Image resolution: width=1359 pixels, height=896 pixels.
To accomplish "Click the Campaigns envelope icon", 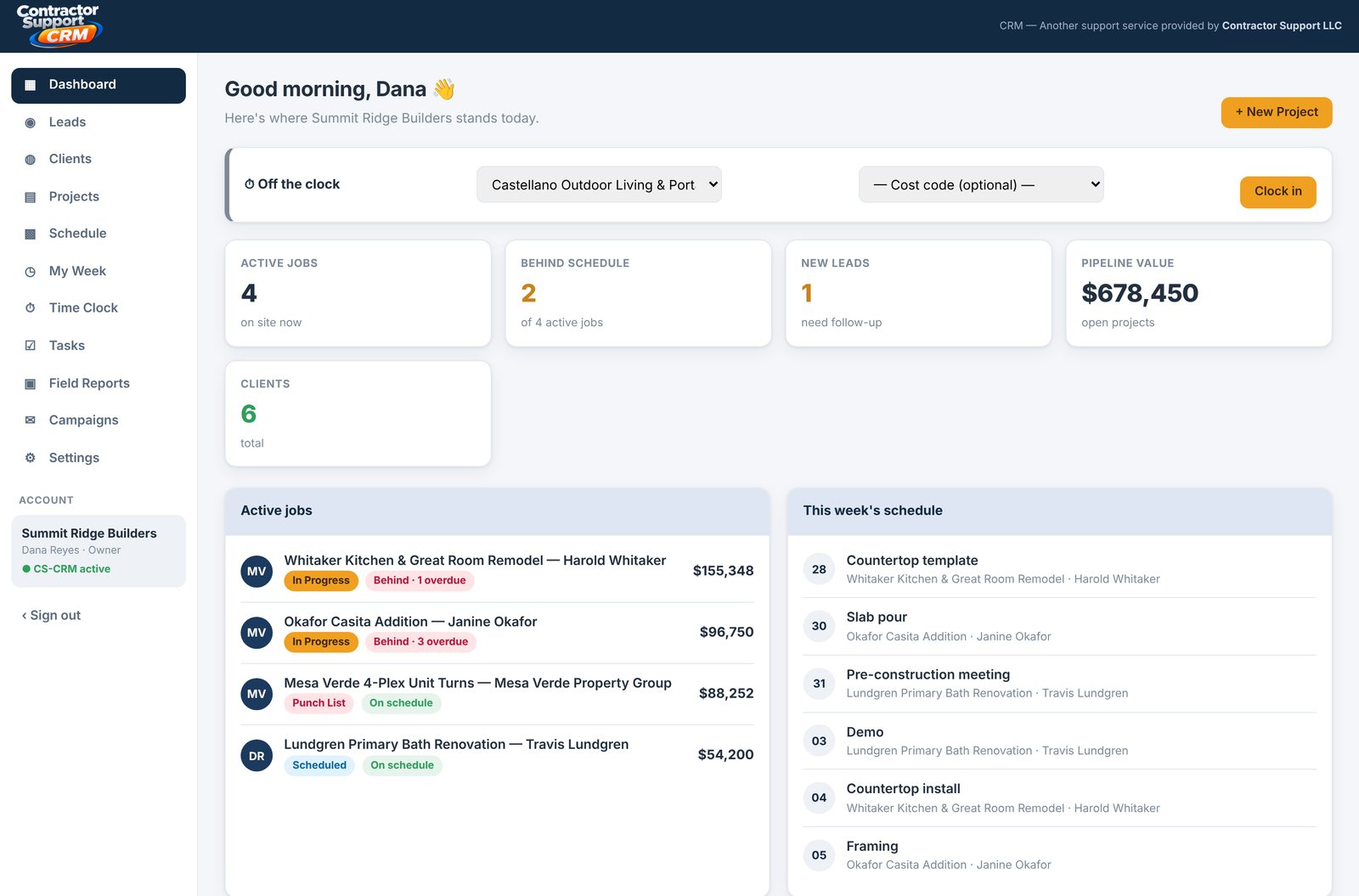I will pyautogui.click(x=31, y=420).
